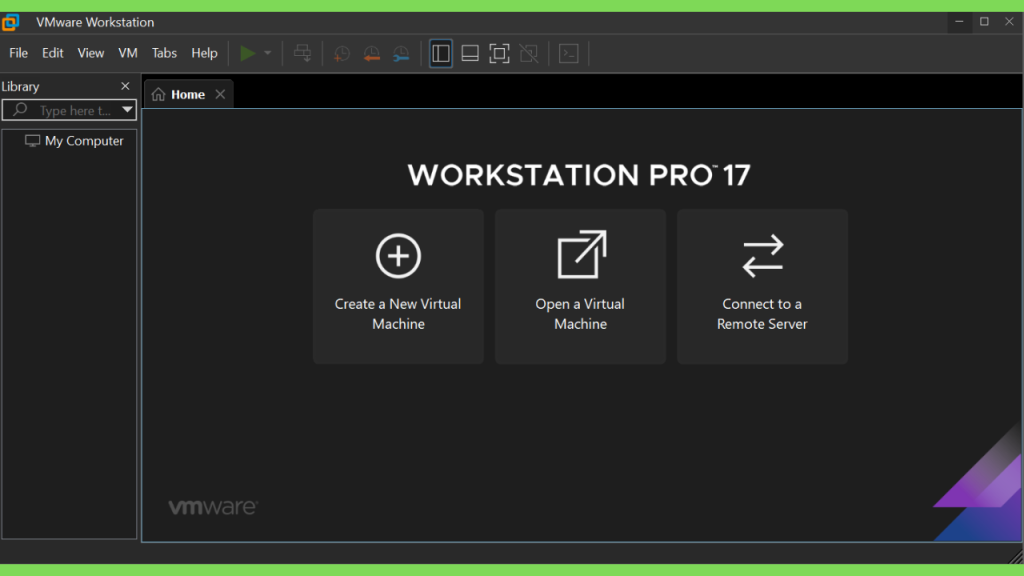This screenshot has height=576, width=1024.
Task: Click Send Ctrl+Alt+Del toolbar icon
Action: [302, 54]
